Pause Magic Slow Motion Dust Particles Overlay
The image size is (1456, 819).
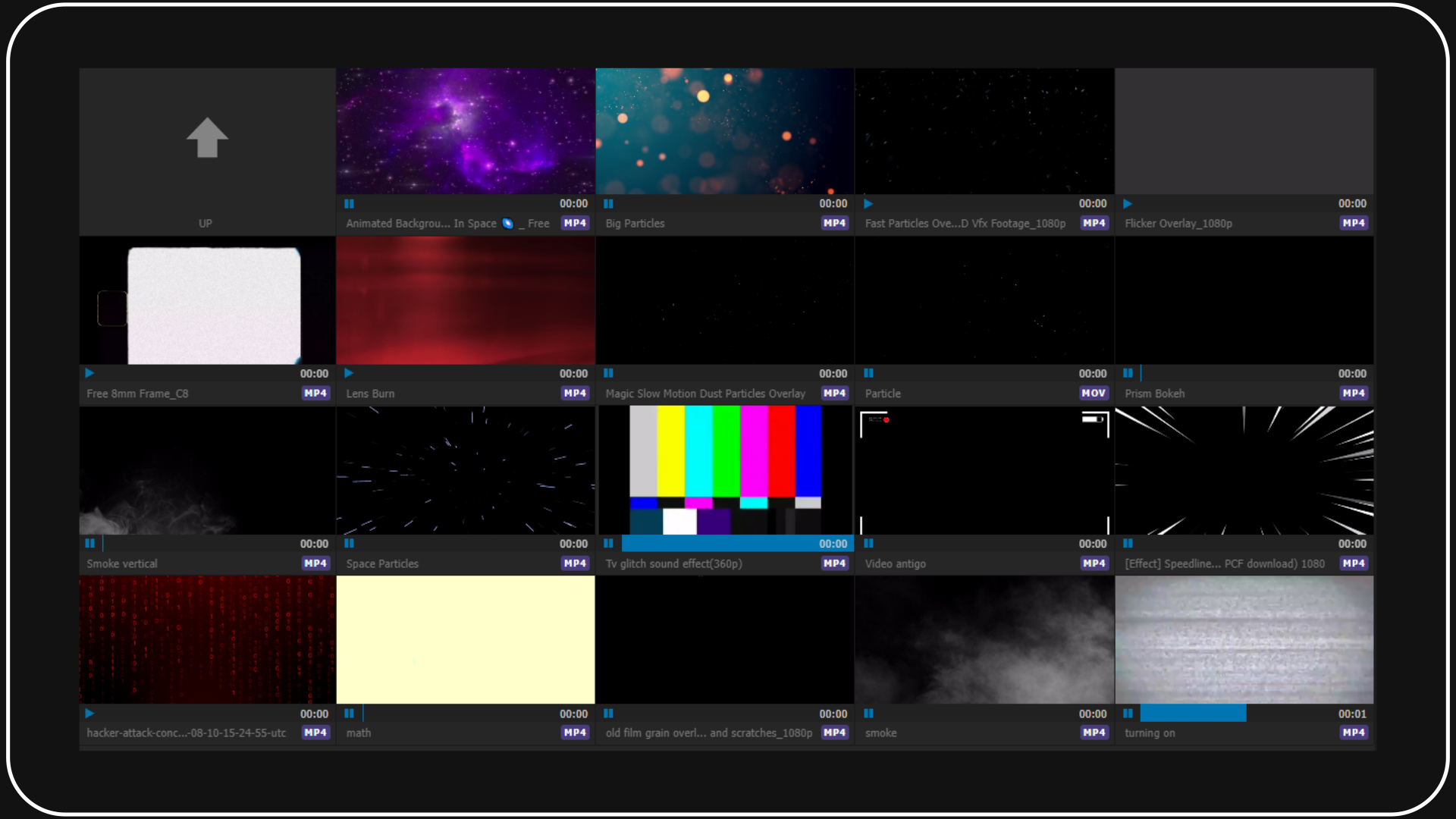(608, 373)
